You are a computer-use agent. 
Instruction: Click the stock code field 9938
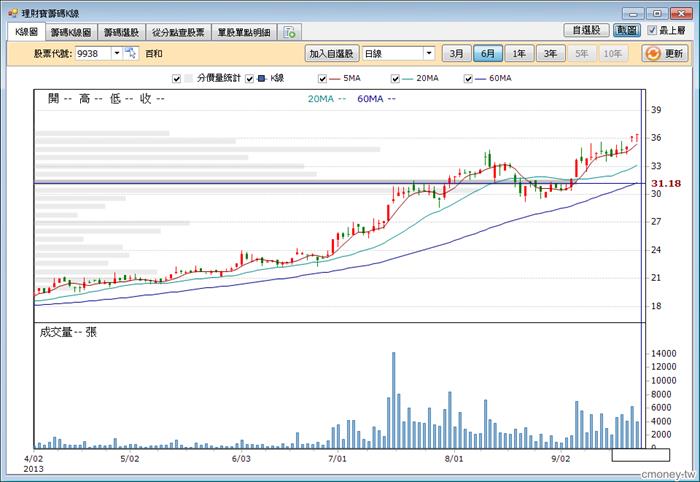click(93, 54)
